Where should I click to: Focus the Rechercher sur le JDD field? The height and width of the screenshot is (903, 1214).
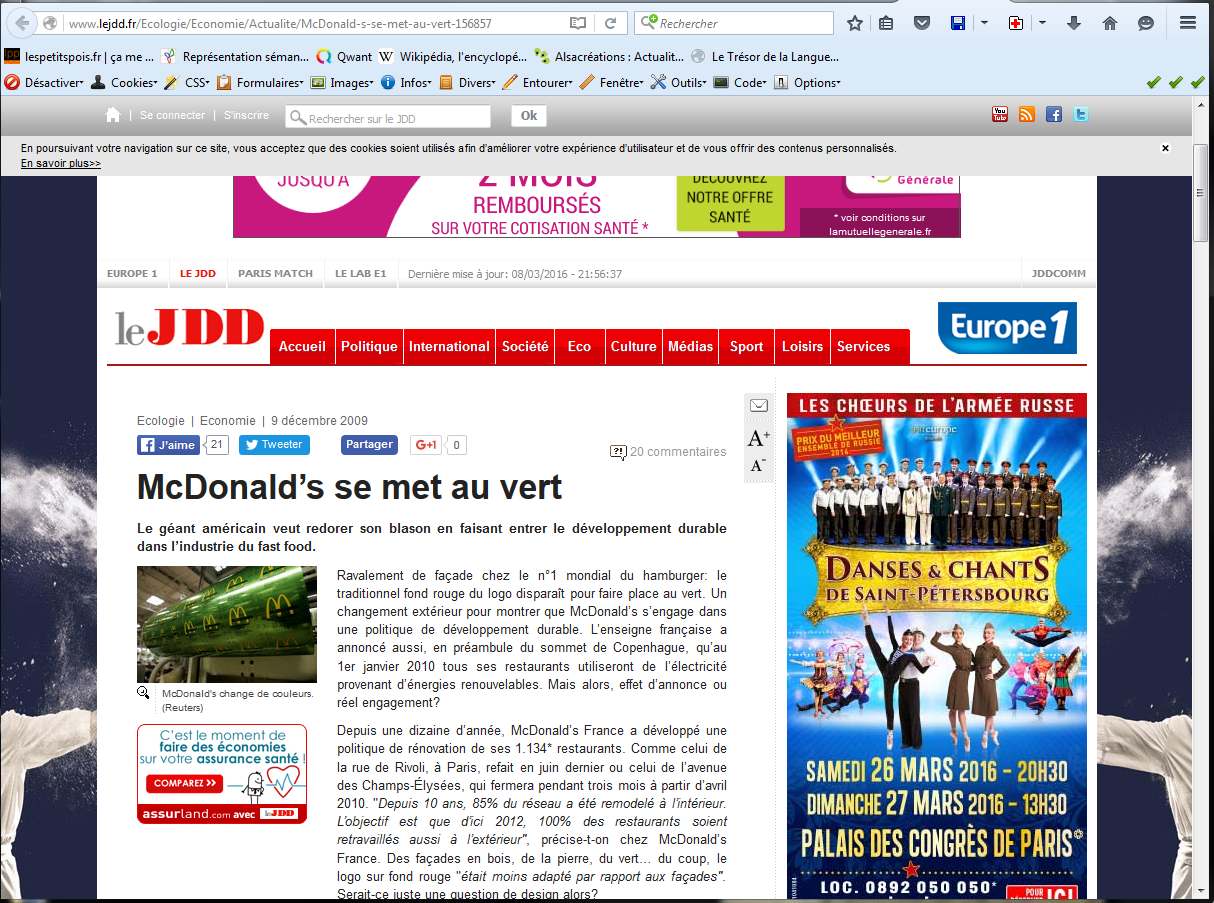click(x=388, y=117)
